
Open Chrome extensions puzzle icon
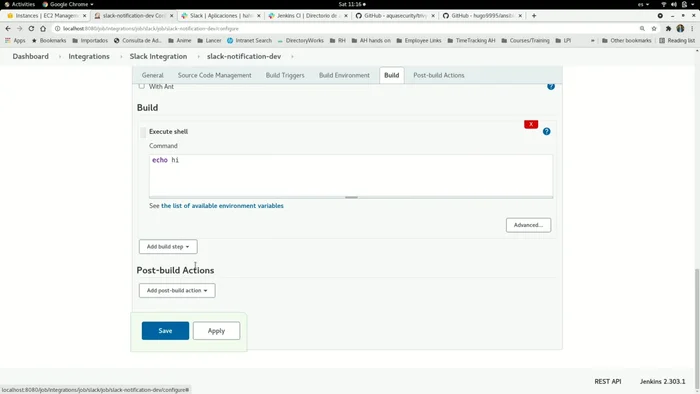[668, 29]
